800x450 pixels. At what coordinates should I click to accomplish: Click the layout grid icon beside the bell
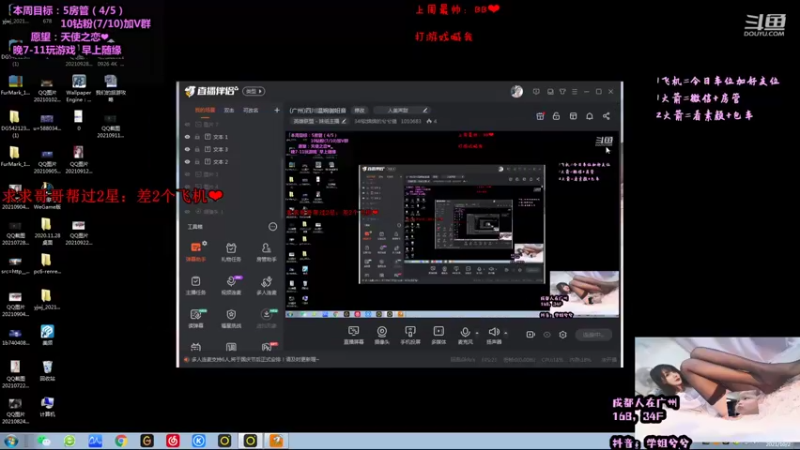point(573,116)
